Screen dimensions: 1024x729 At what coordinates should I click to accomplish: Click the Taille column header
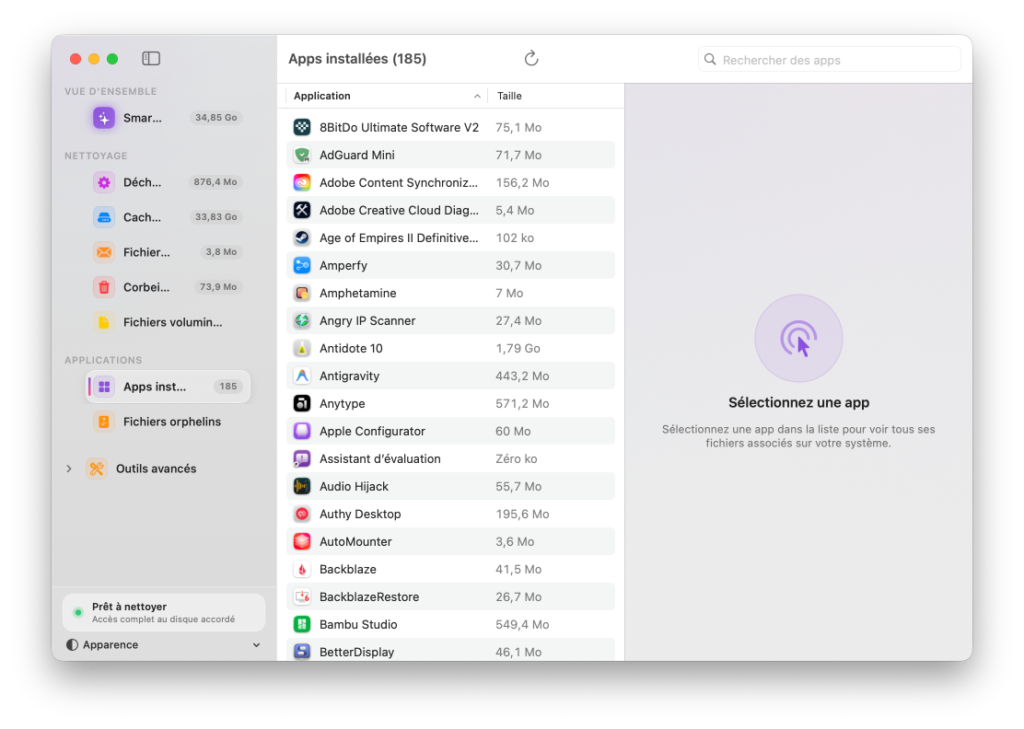(x=509, y=96)
